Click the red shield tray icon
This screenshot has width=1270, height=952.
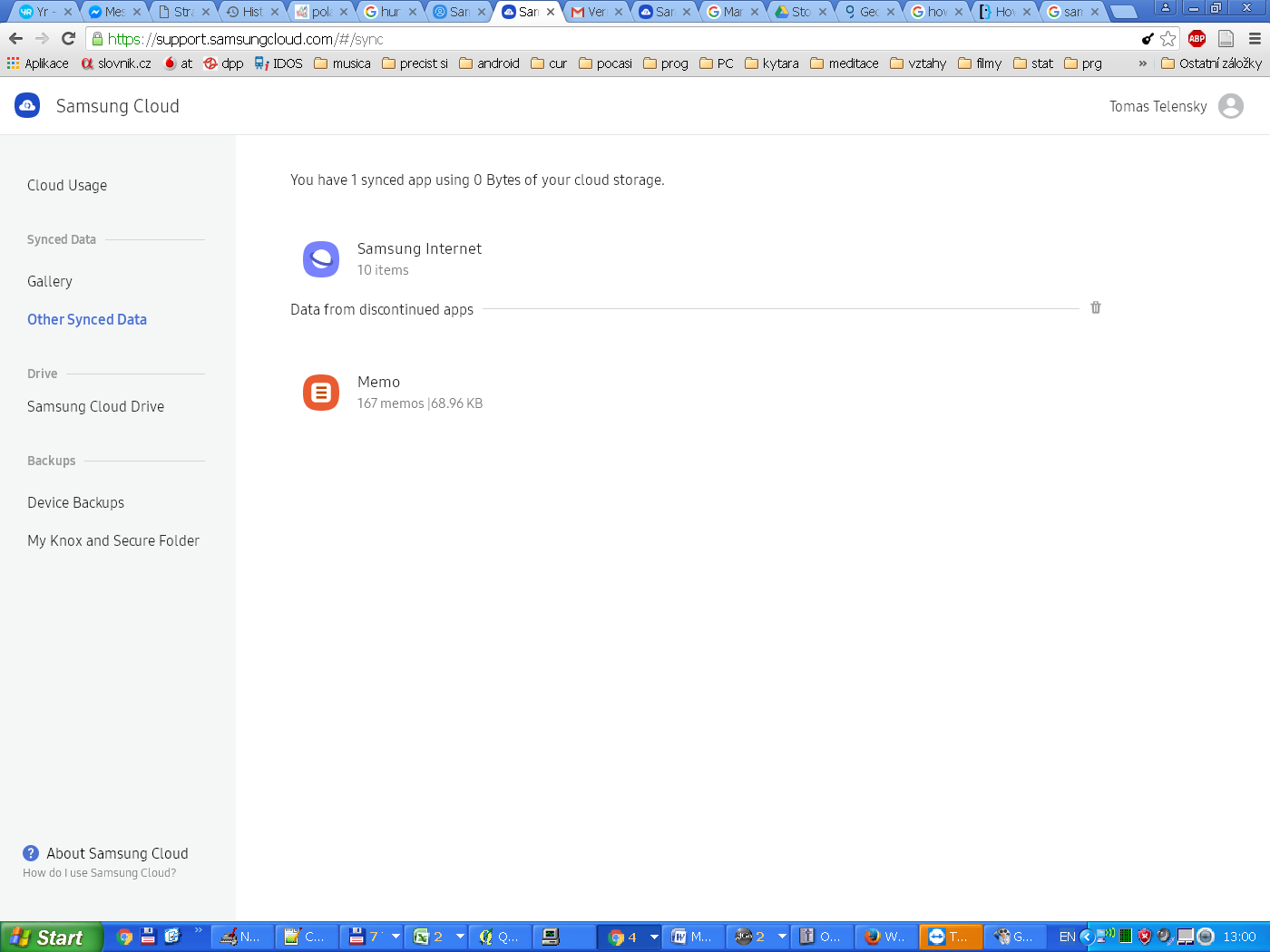1145,937
